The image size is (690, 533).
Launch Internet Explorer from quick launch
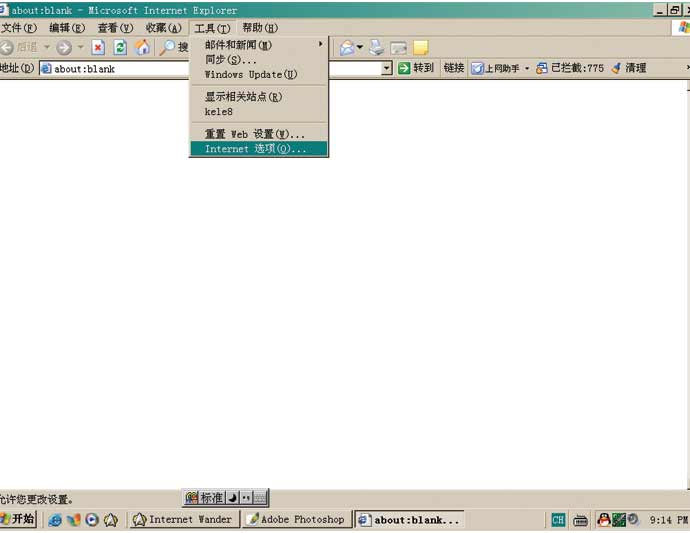[x=55, y=520]
